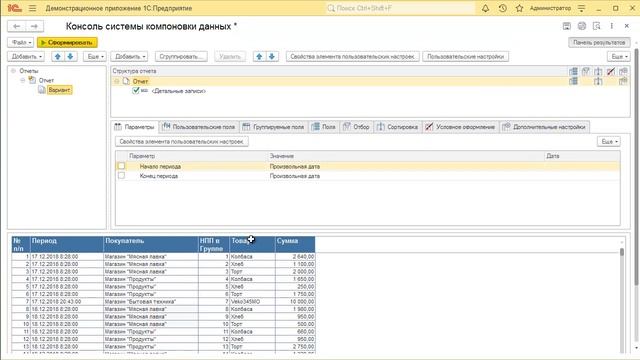Move report tree item up arrow
640x360 pixels.
(58, 57)
